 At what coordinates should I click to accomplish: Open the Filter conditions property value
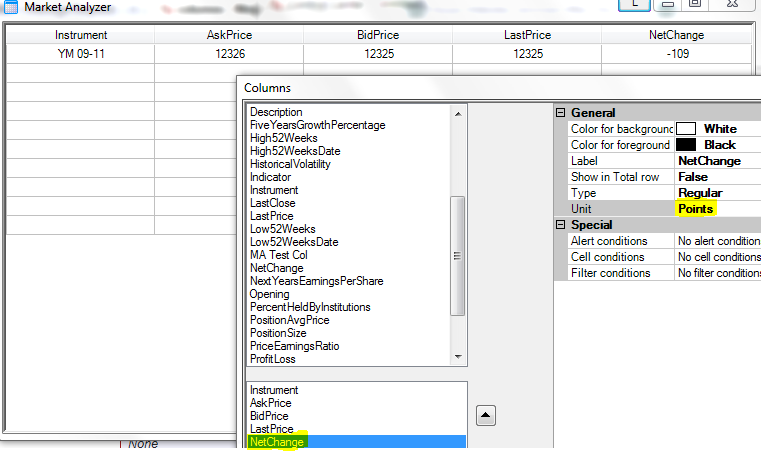click(717, 273)
